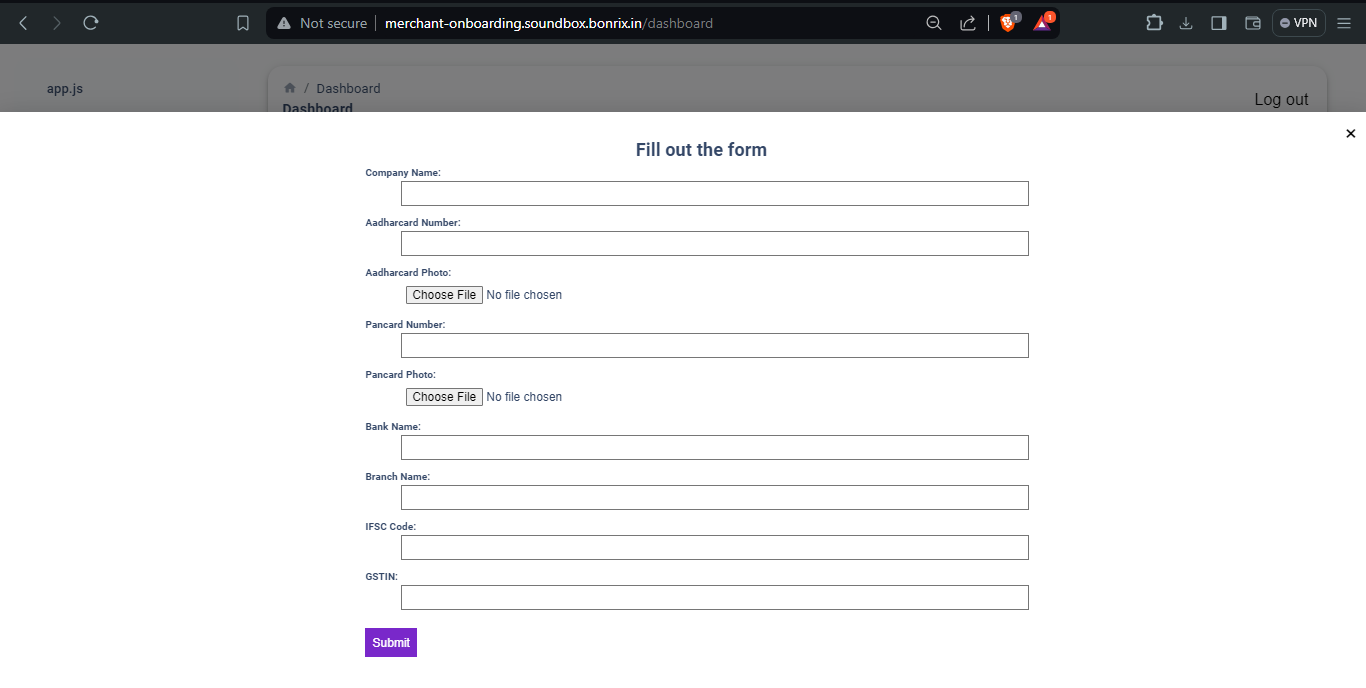Screen dimensions: 1366x688
Task: Click the Company Name input field
Action: (x=714, y=193)
